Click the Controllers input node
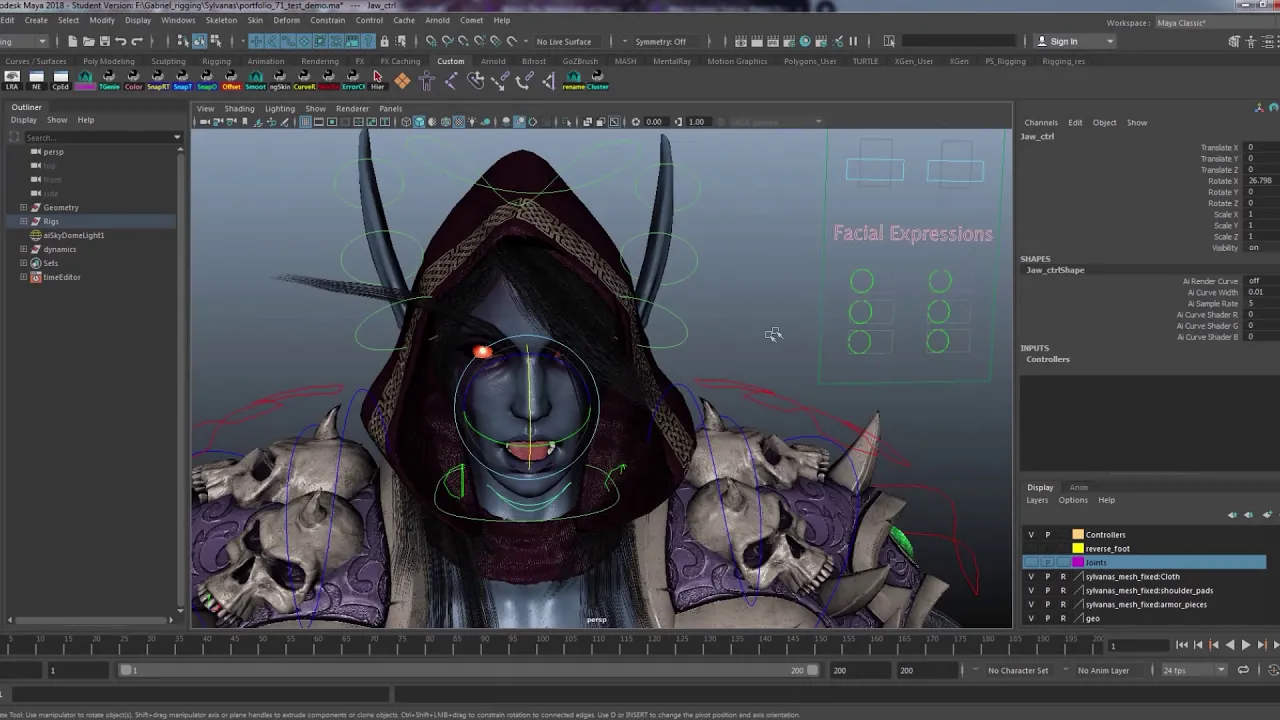 [1048, 360]
